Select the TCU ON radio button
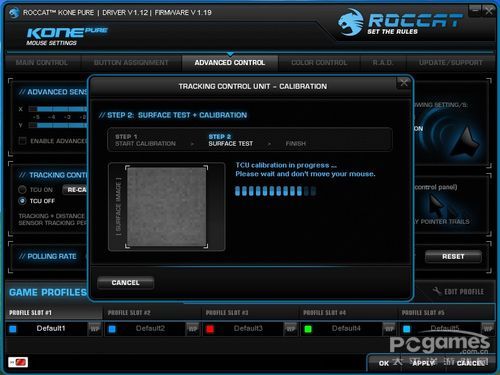This screenshot has height=375, width=500. point(22,190)
